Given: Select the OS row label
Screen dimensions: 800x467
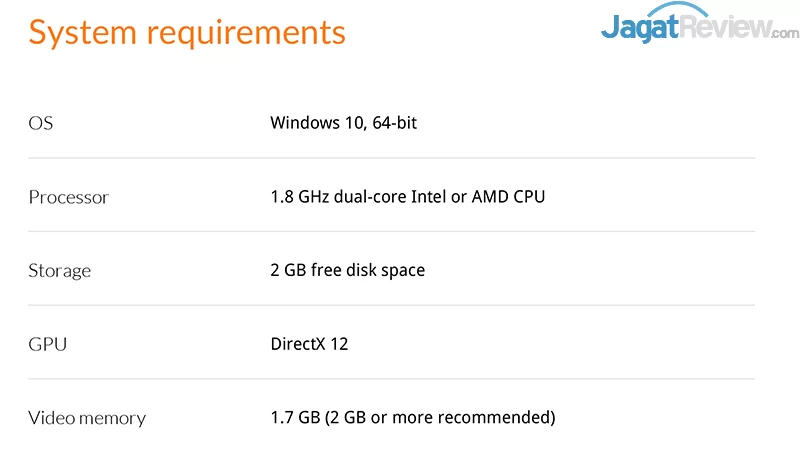Looking at the screenshot, I should tap(41, 123).
